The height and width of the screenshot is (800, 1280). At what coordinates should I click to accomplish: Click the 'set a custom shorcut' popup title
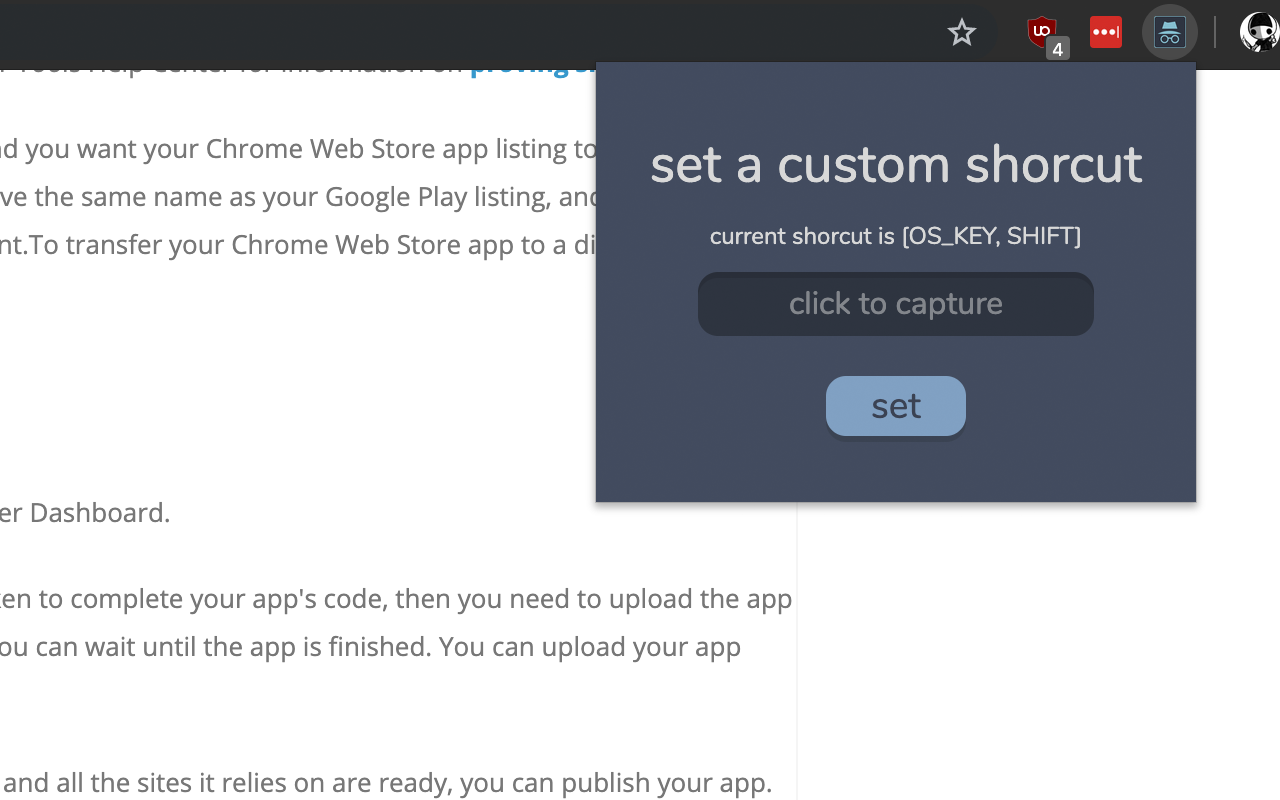click(x=896, y=165)
